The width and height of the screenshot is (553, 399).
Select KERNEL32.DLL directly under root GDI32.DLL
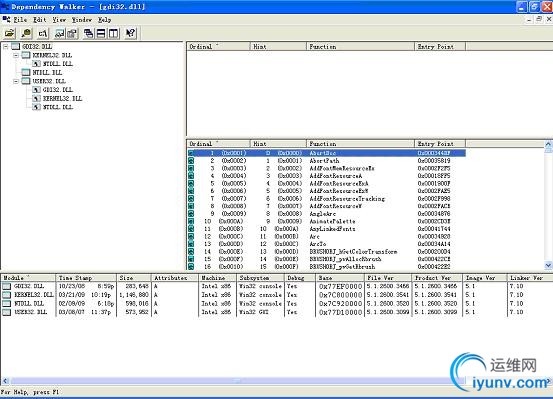pyautogui.click(x=52, y=55)
